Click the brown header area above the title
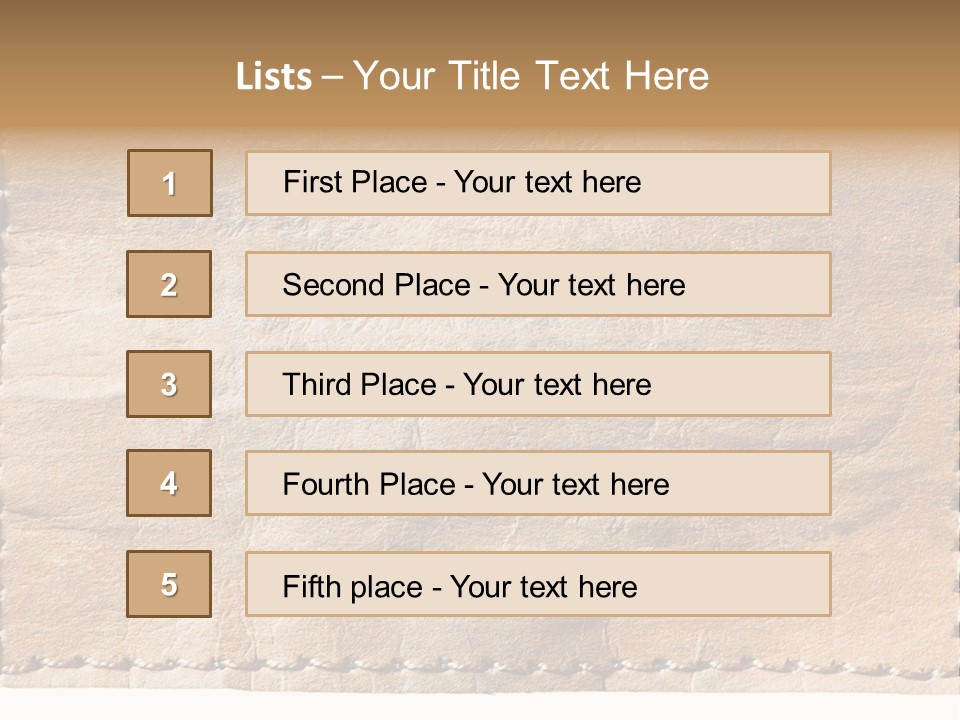This screenshot has height=720, width=960. (480, 22)
